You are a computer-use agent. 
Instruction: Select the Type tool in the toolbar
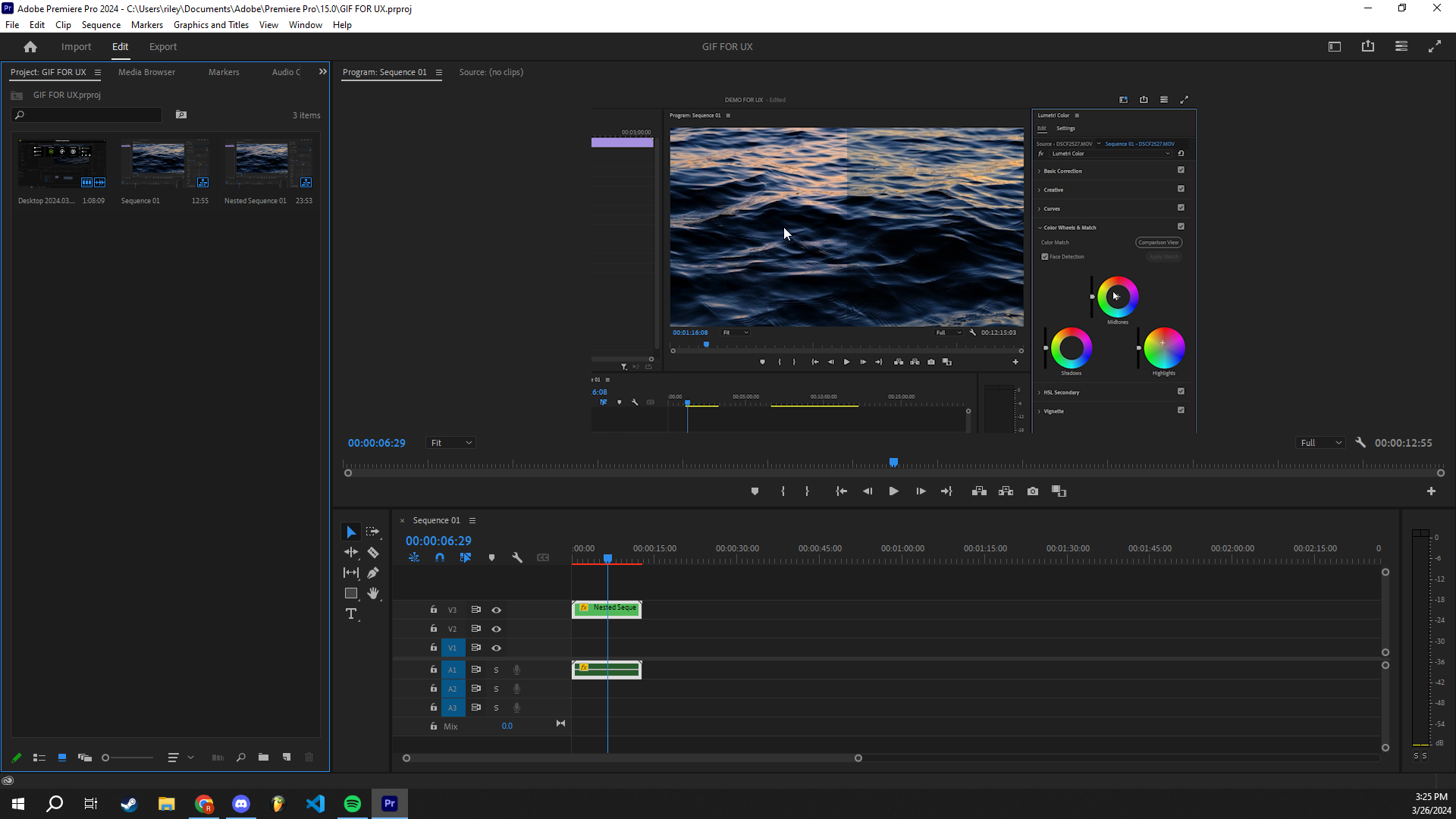pyautogui.click(x=350, y=614)
